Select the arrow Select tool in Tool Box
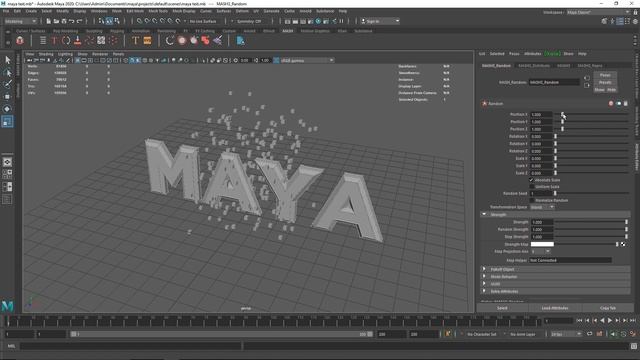Screen dimensions: 640x360 7,60
